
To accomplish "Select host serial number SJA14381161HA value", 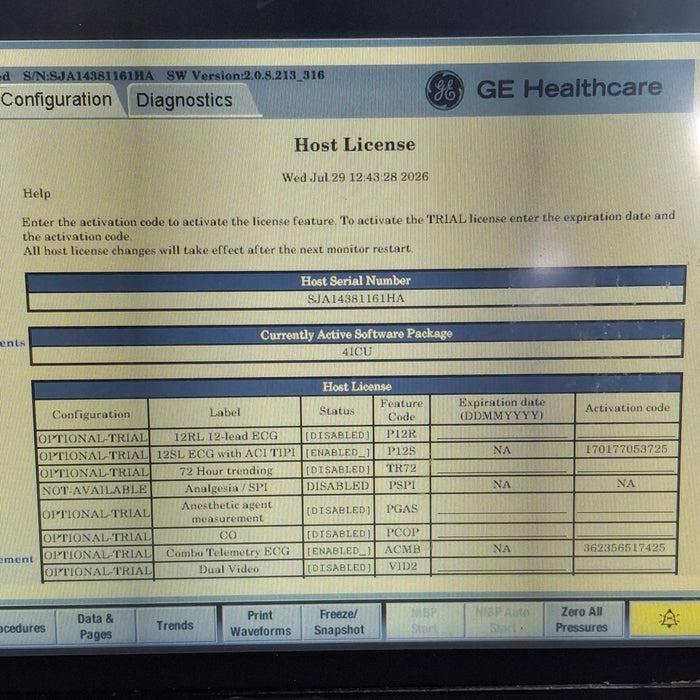I will point(356,298).
